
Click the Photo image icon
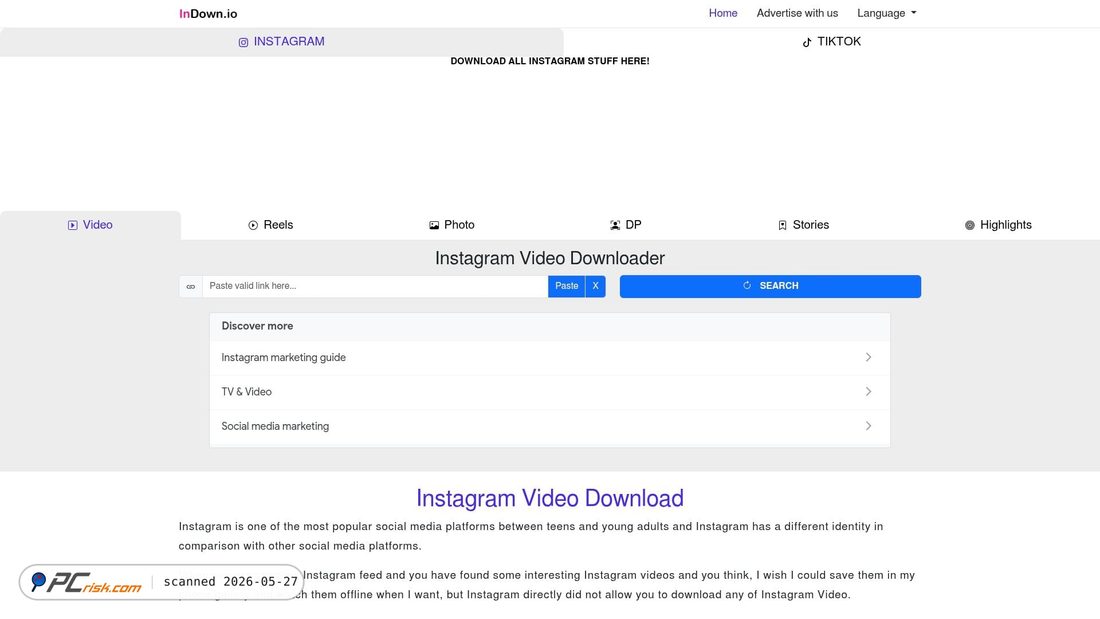pos(434,225)
